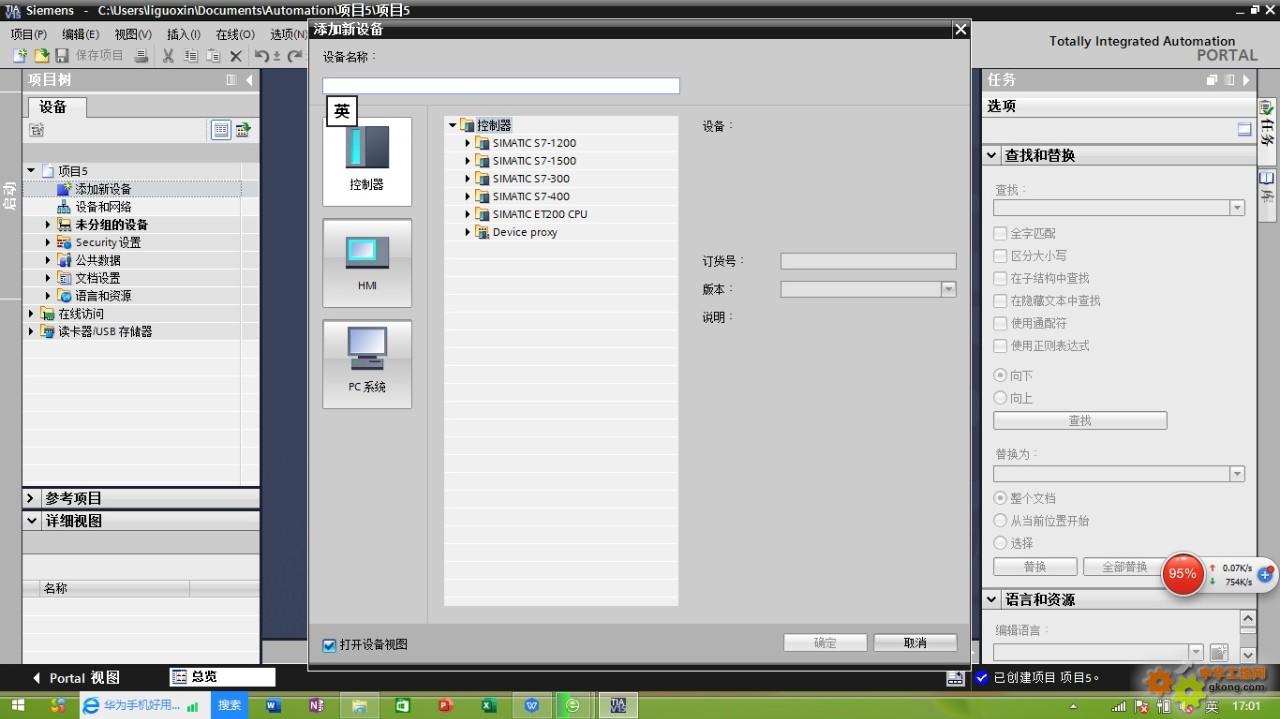Open OneNote from the Windows taskbar
Screen dimensions: 1280x719
[x=316, y=705]
